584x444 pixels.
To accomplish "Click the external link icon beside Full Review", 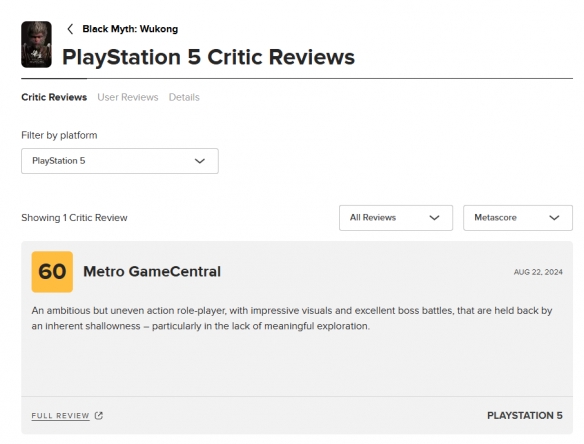I will pyautogui.click(x=99, y=416).
